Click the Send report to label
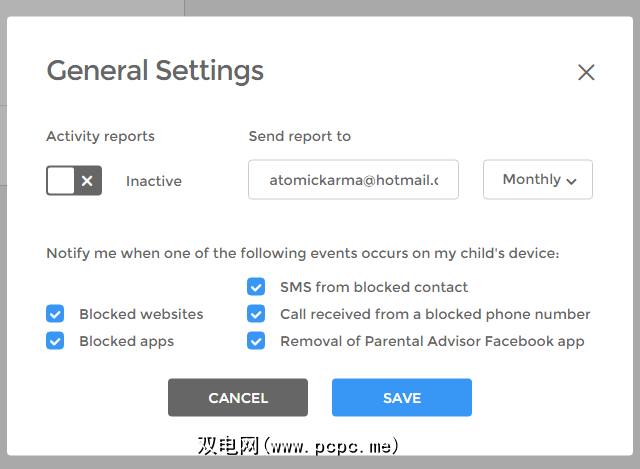Viewport: 640px width, 469px height. (x=300, y=136)
